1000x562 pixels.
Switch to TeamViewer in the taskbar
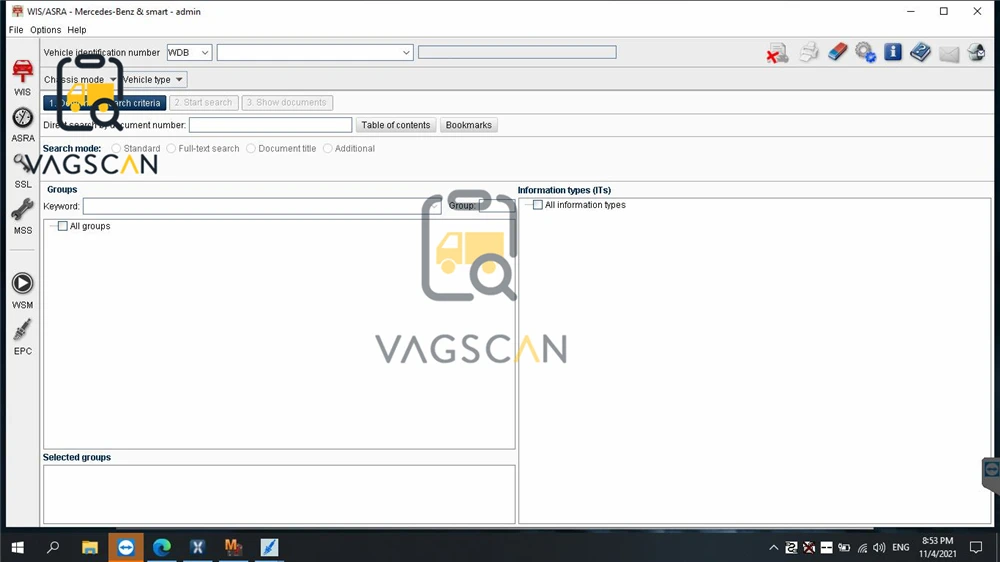pyautogui.click(x=126, y=547)
